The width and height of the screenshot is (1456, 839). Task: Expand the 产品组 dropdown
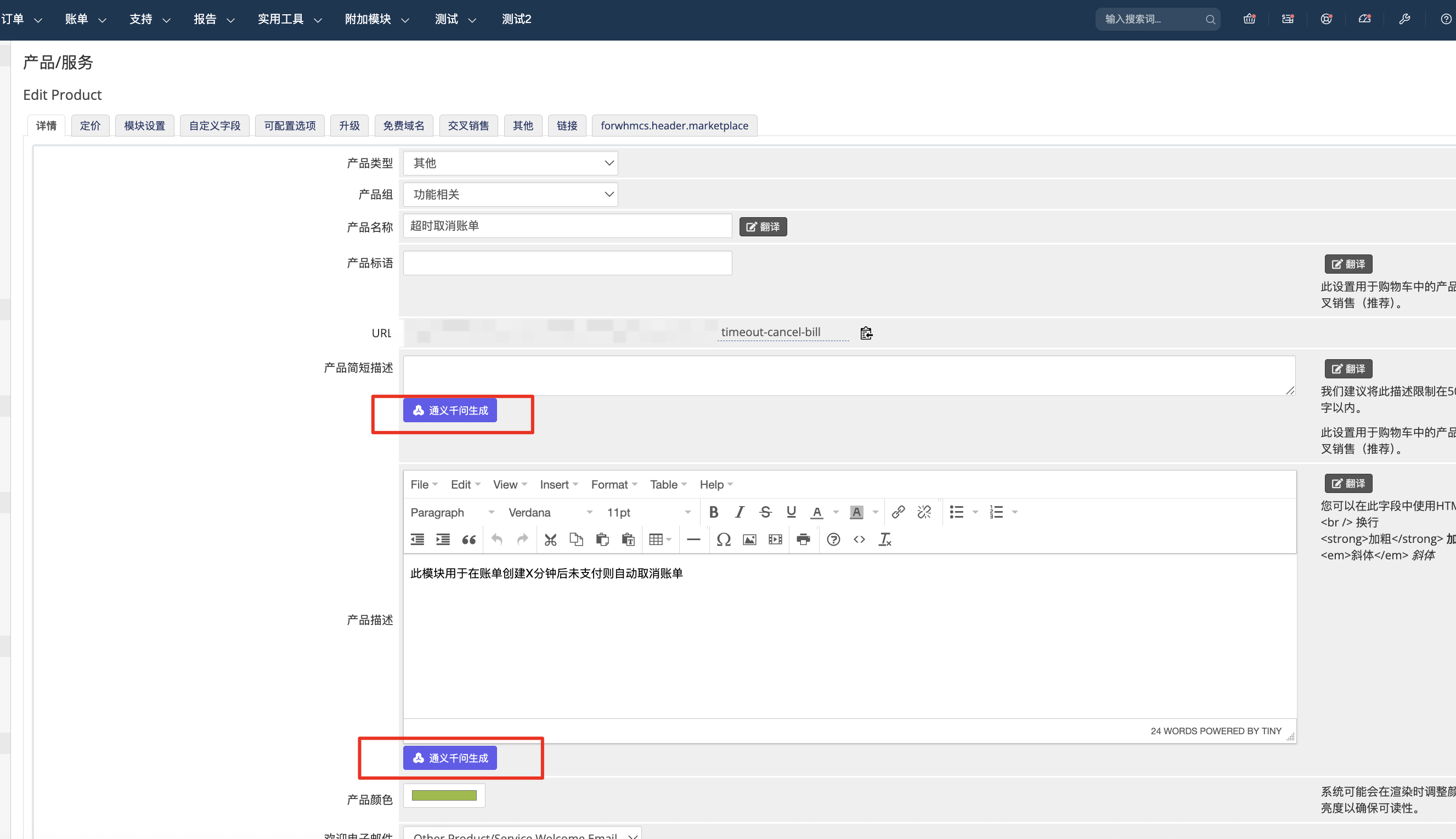pos(510,195)
